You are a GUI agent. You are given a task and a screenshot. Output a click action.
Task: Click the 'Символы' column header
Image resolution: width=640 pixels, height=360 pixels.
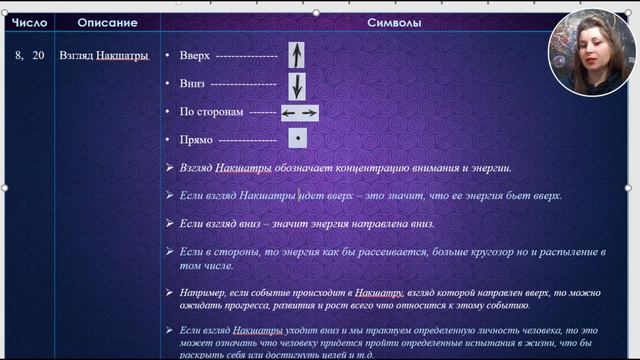click(x=394, y=22)
